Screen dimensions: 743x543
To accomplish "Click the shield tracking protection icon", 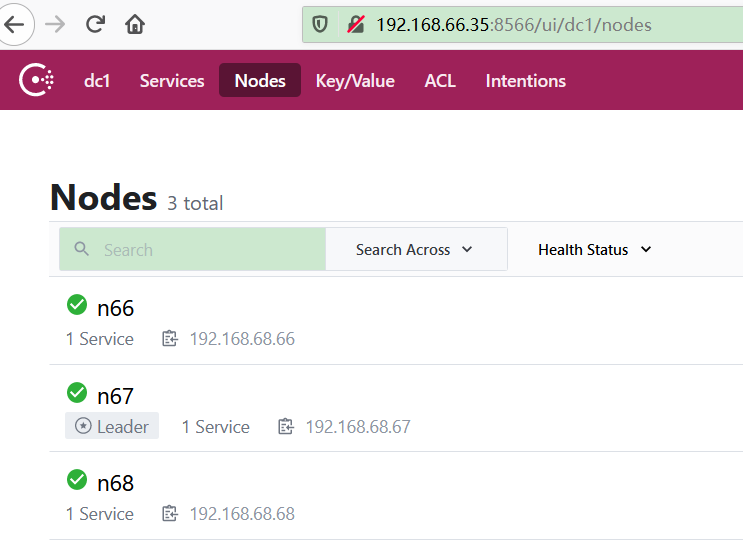I will tap(320, 24).
